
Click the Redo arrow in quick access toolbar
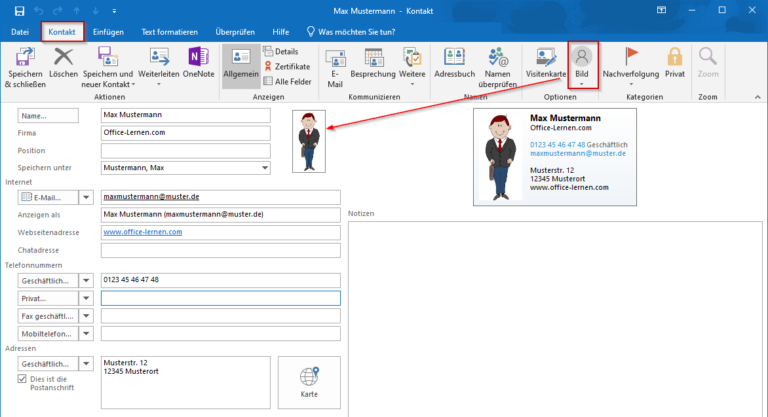[58, 11]
